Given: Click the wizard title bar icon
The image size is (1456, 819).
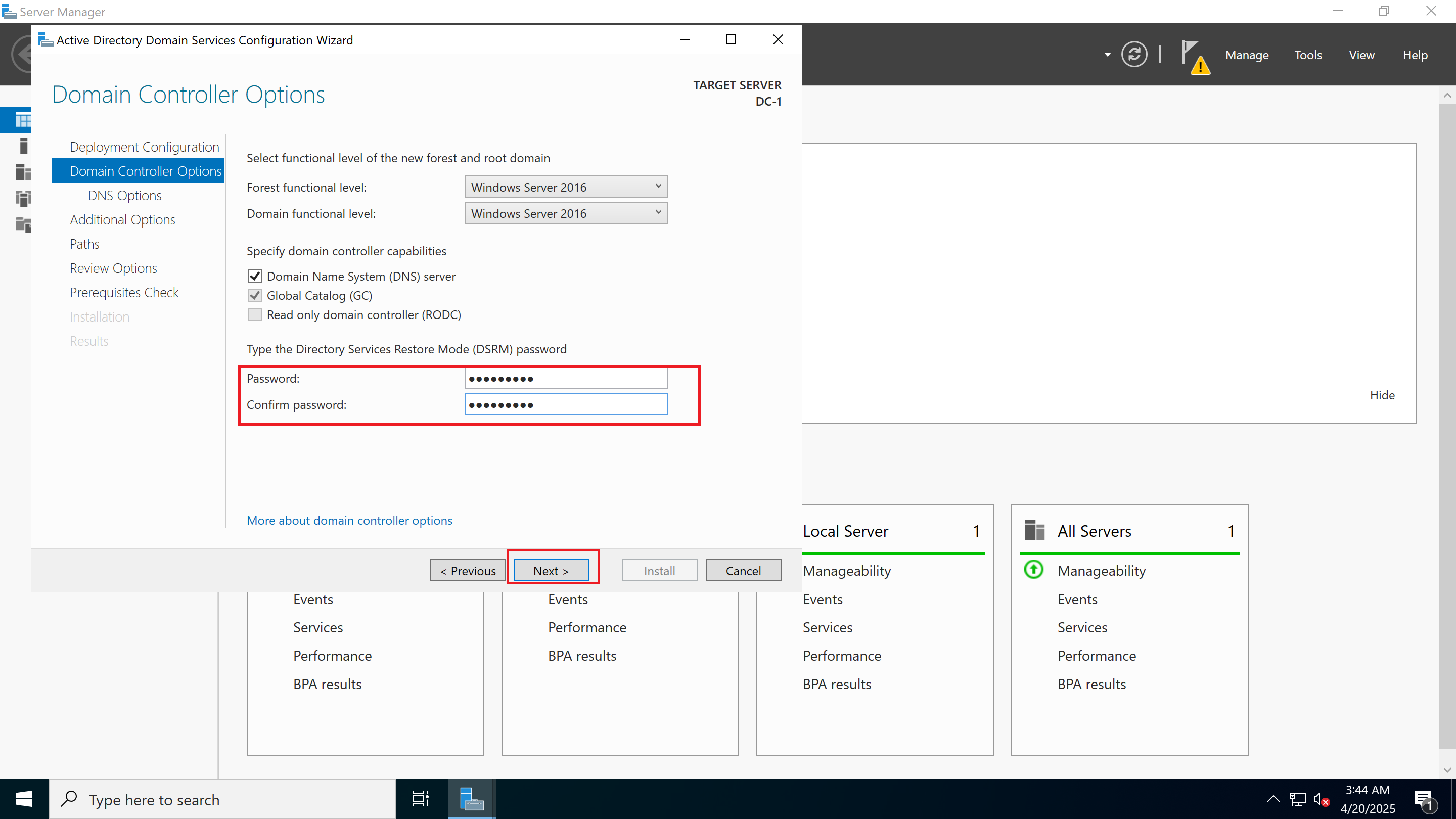Looking at the screenshot, I should (x=45, y=39).
